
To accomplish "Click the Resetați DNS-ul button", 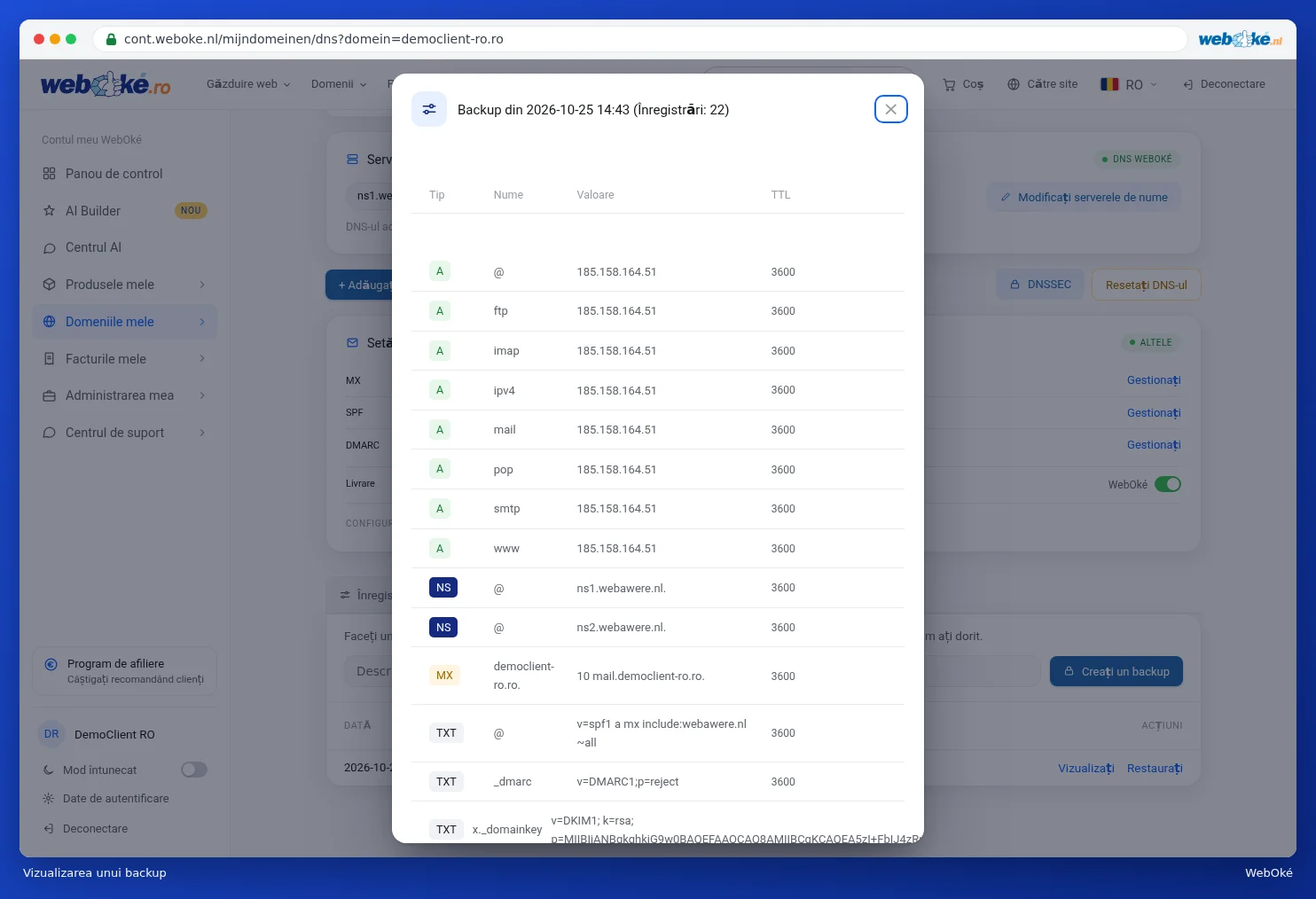I will click(1147, 285).
